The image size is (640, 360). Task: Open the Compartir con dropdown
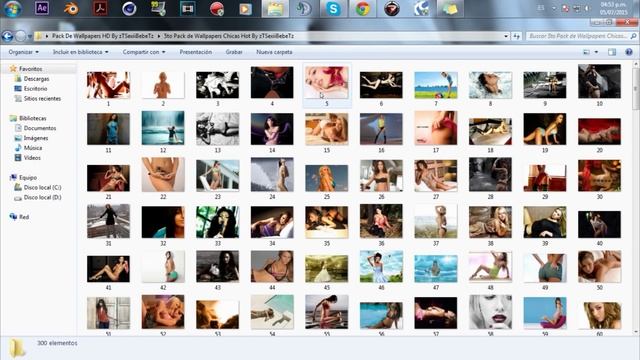tap(144, 52)
